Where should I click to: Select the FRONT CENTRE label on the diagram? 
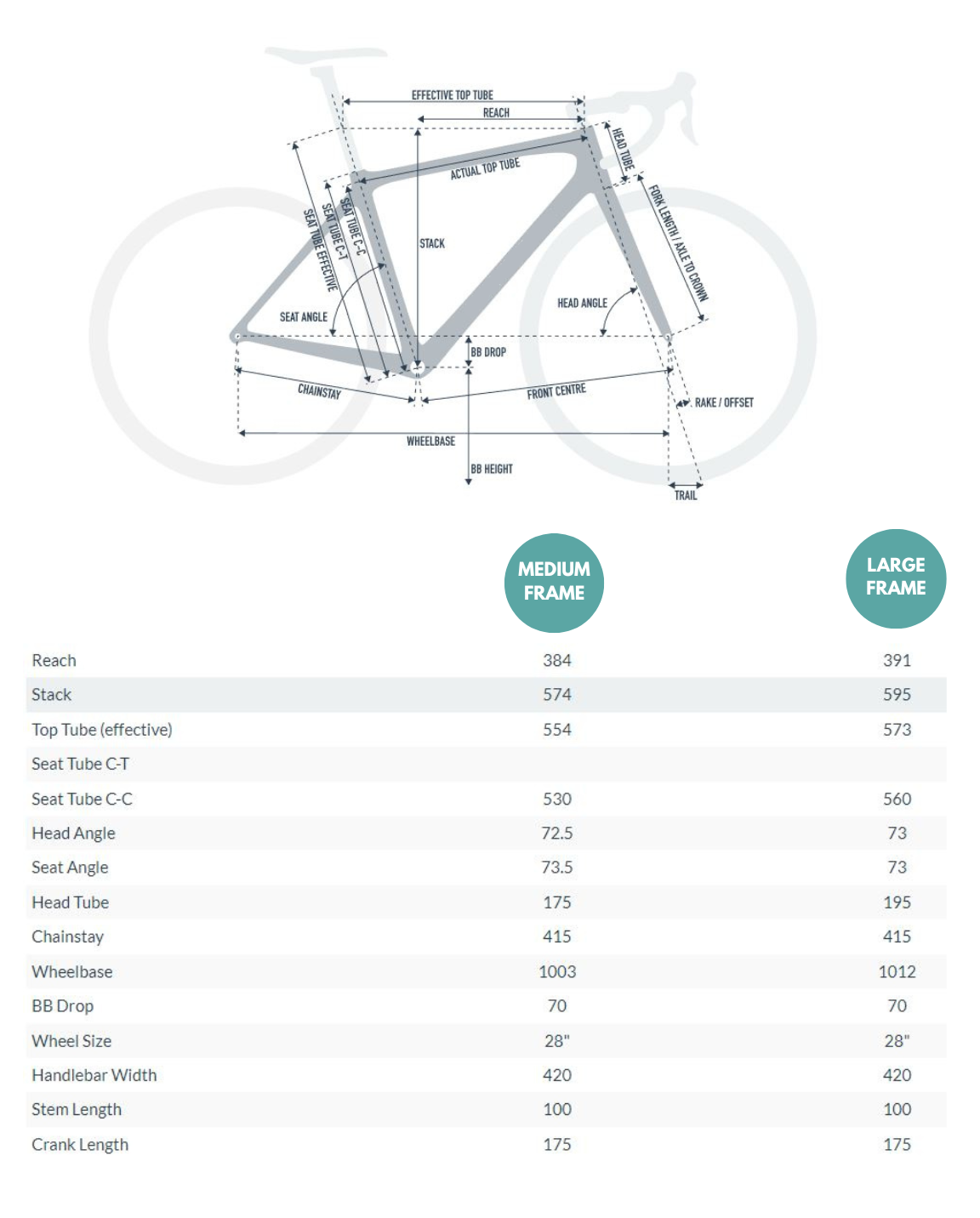tap(556, 391)
